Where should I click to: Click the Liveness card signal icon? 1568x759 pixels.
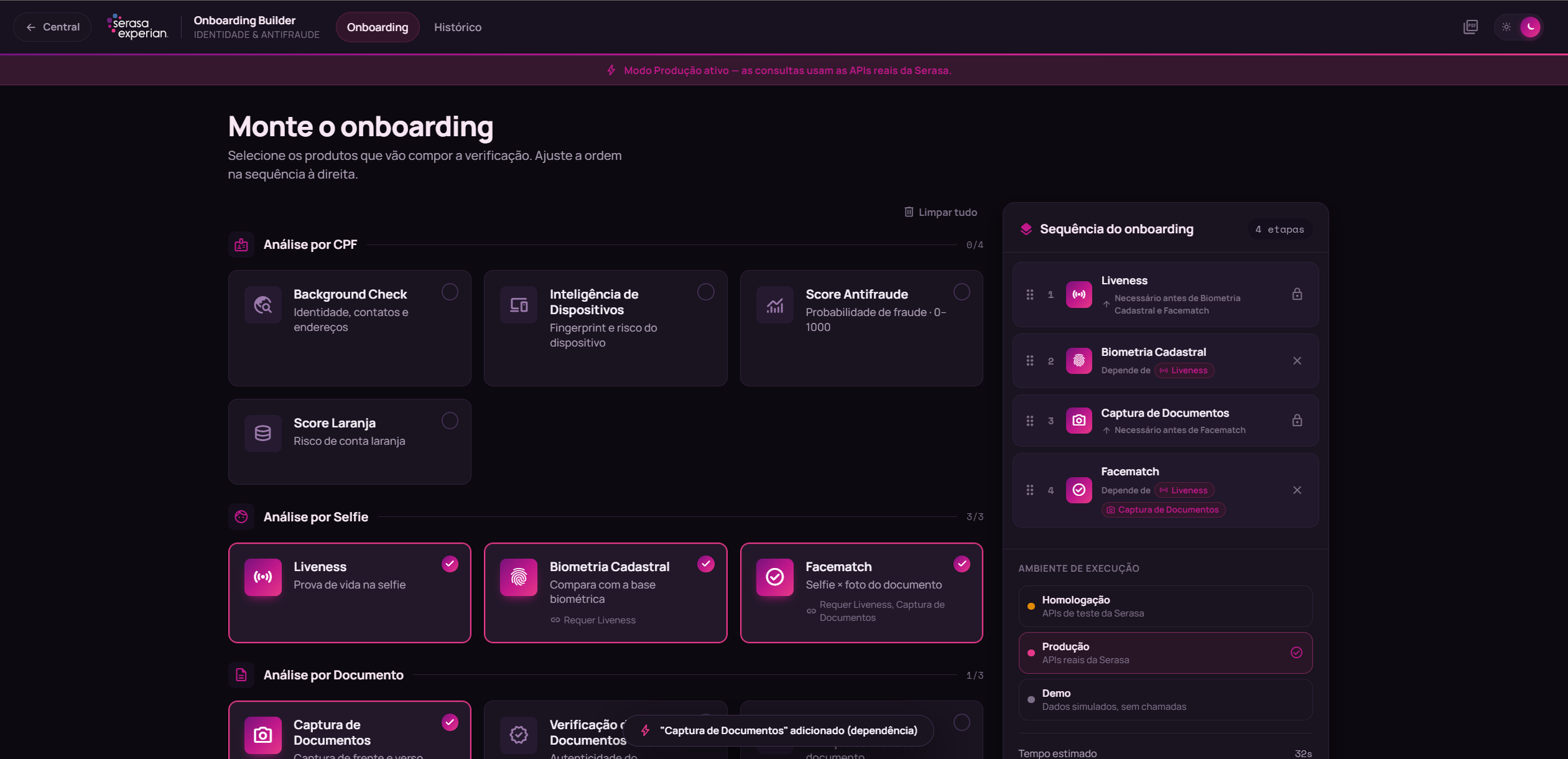tap(263, 577)
